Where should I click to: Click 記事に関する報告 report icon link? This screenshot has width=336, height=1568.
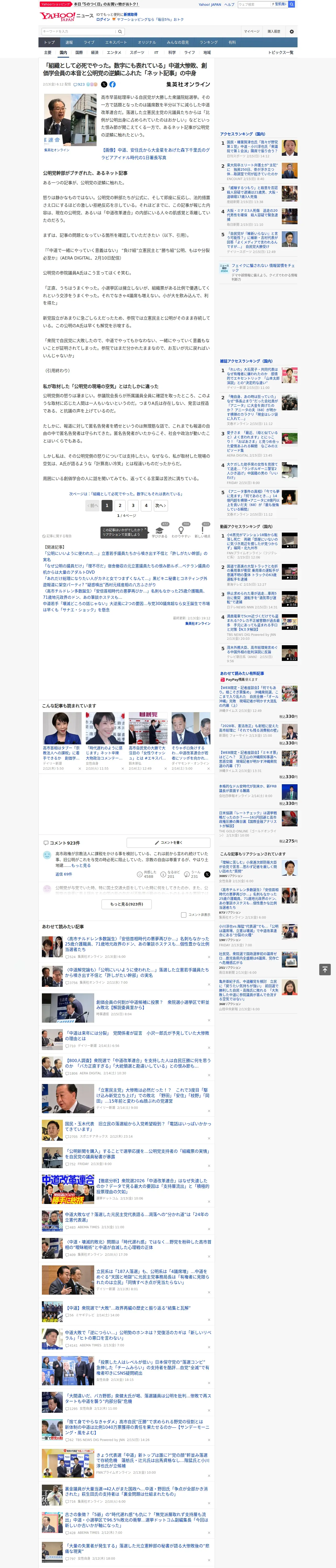[x=57, y=536]
